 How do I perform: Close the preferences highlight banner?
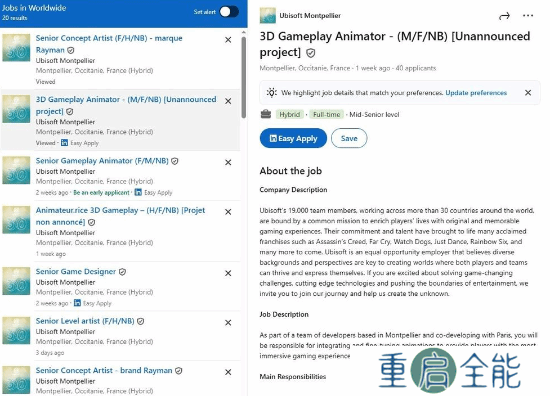pyautogui.click(x=528, y=93)
